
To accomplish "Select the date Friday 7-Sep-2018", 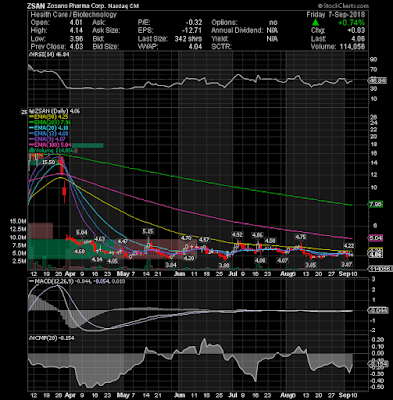I will coord(336,15).
